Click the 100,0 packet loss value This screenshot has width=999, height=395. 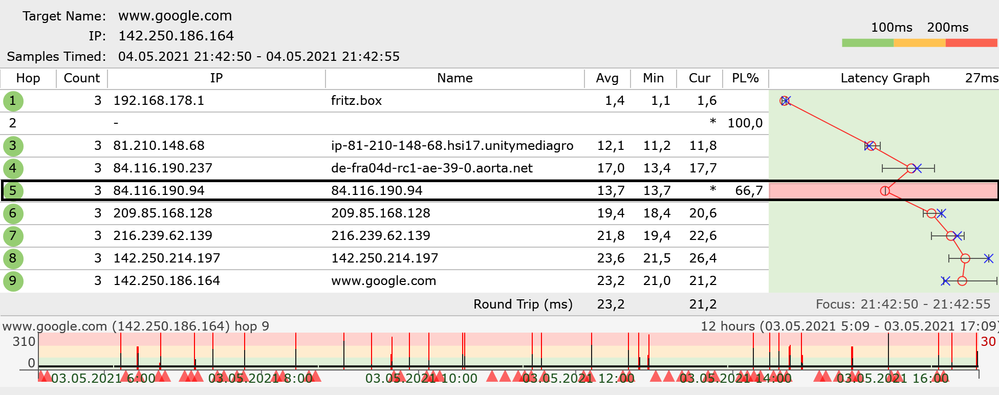[x=745, y=123]
